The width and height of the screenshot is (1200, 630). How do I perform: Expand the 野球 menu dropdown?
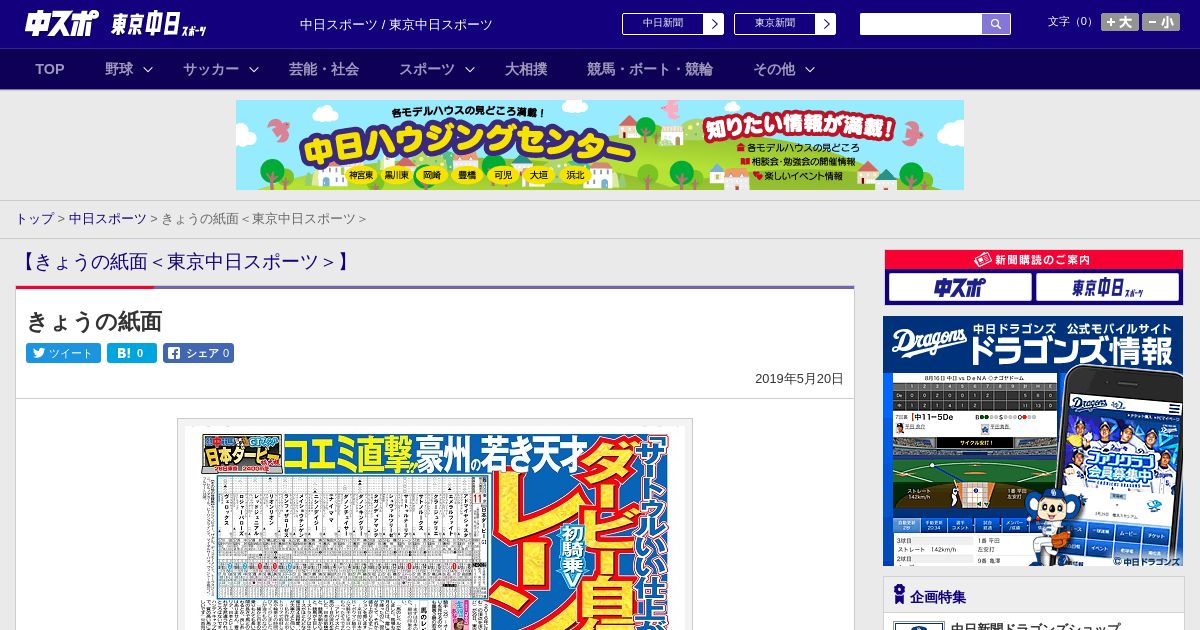pos(129,69)
